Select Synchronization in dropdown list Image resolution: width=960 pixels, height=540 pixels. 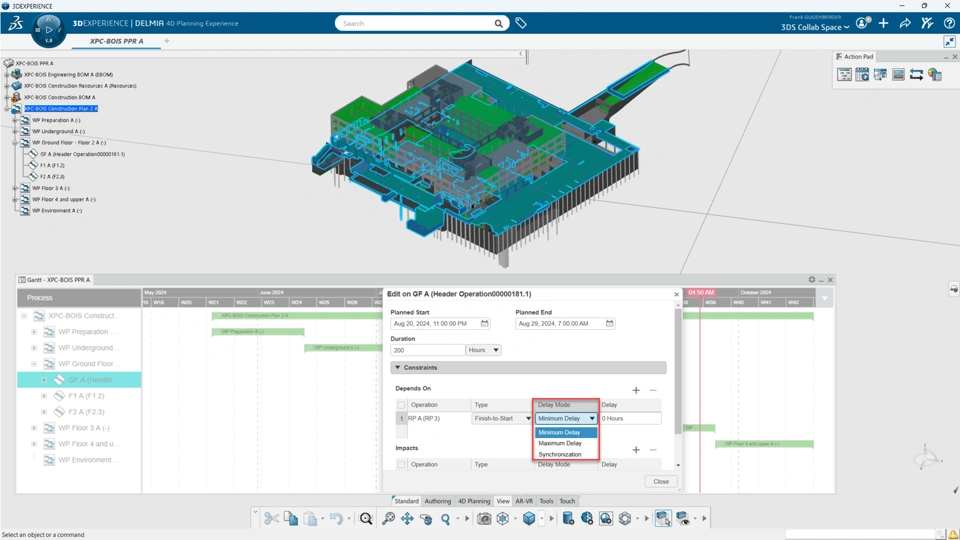[x=566, y=454]
